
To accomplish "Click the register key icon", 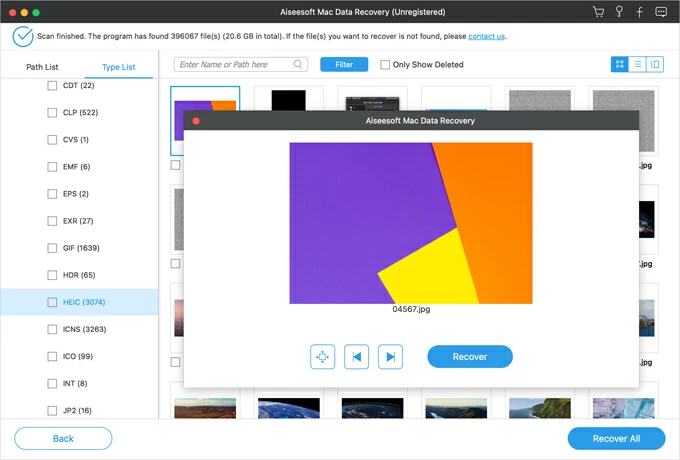I will click(619, 12).
